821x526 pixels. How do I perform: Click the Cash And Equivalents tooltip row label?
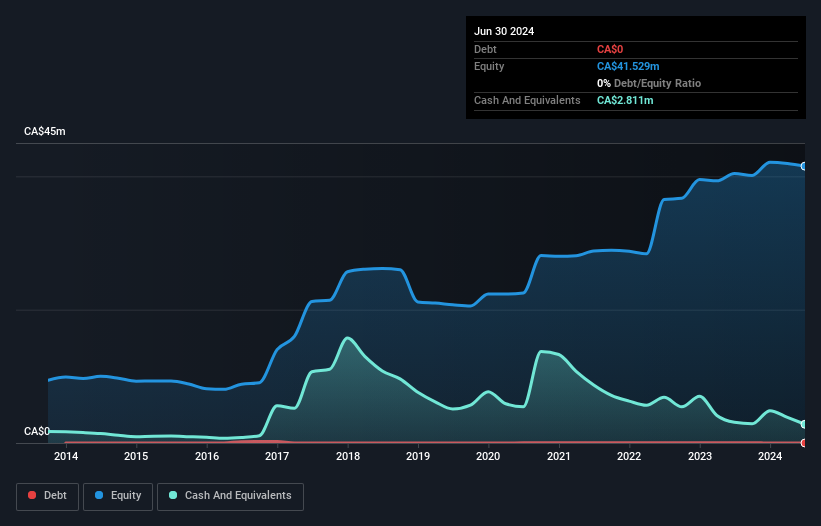[527, 100]
